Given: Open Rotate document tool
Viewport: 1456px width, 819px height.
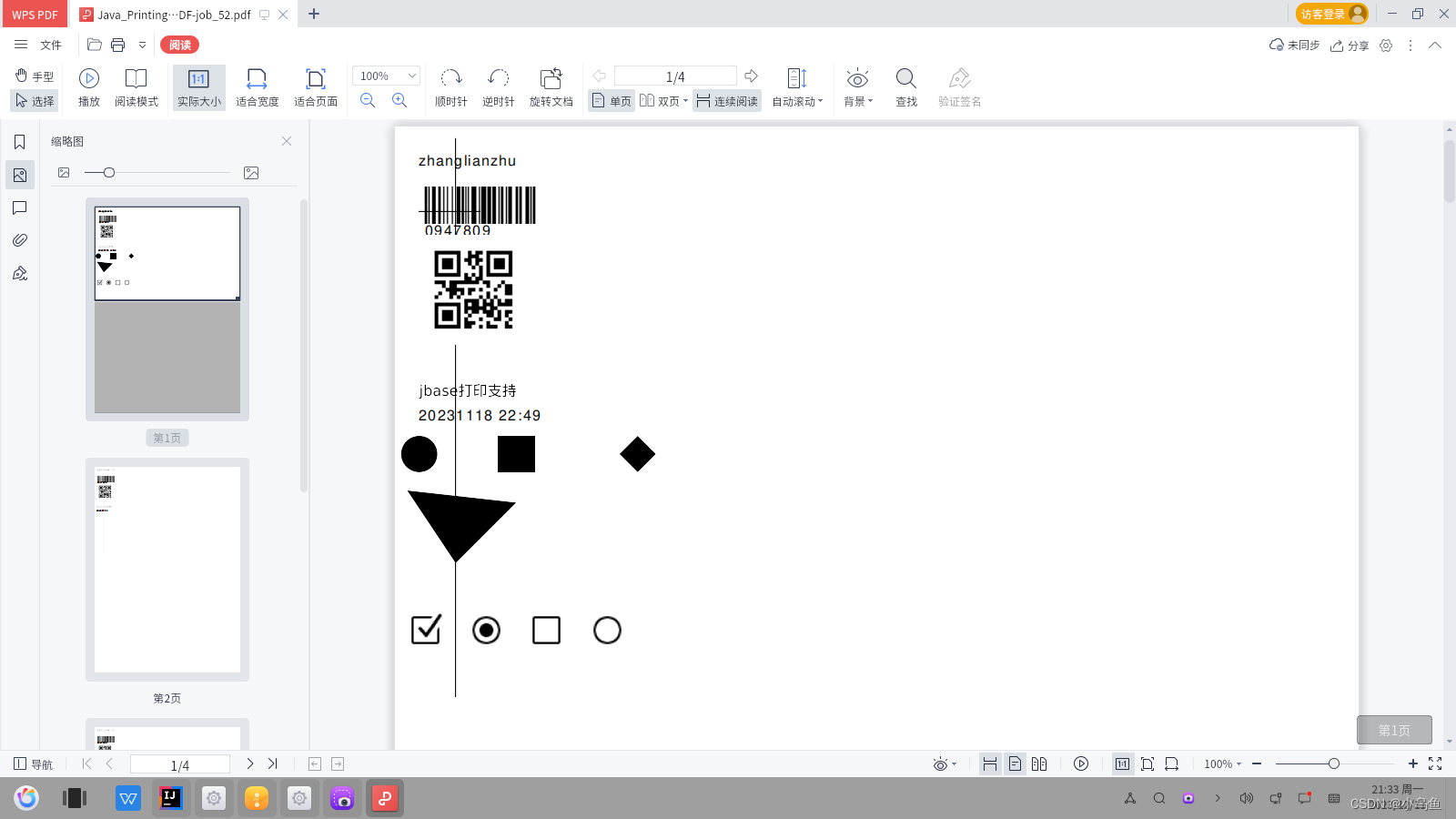Looking at the screenshot, I should pyautogui.click(x=551, y=88).
